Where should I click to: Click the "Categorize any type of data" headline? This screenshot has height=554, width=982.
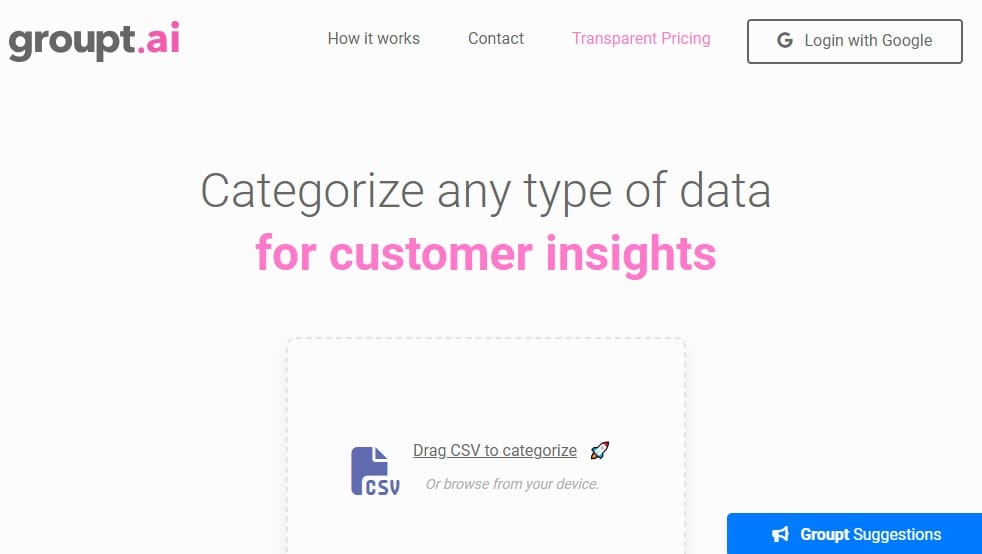pos(486,190)
